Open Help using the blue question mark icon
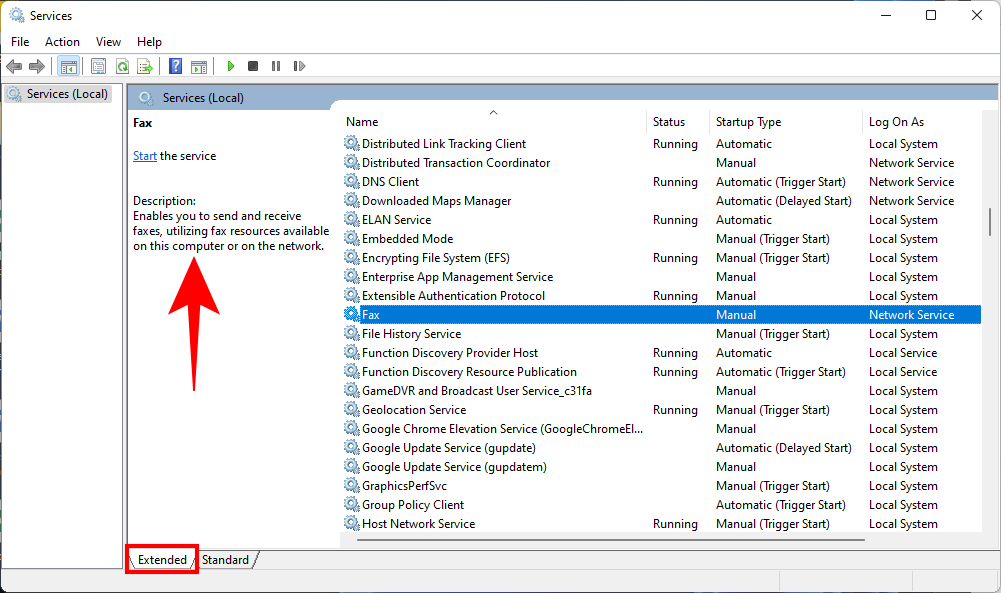The height and width of the screenshot is (593, 1001). pos(175,66)
